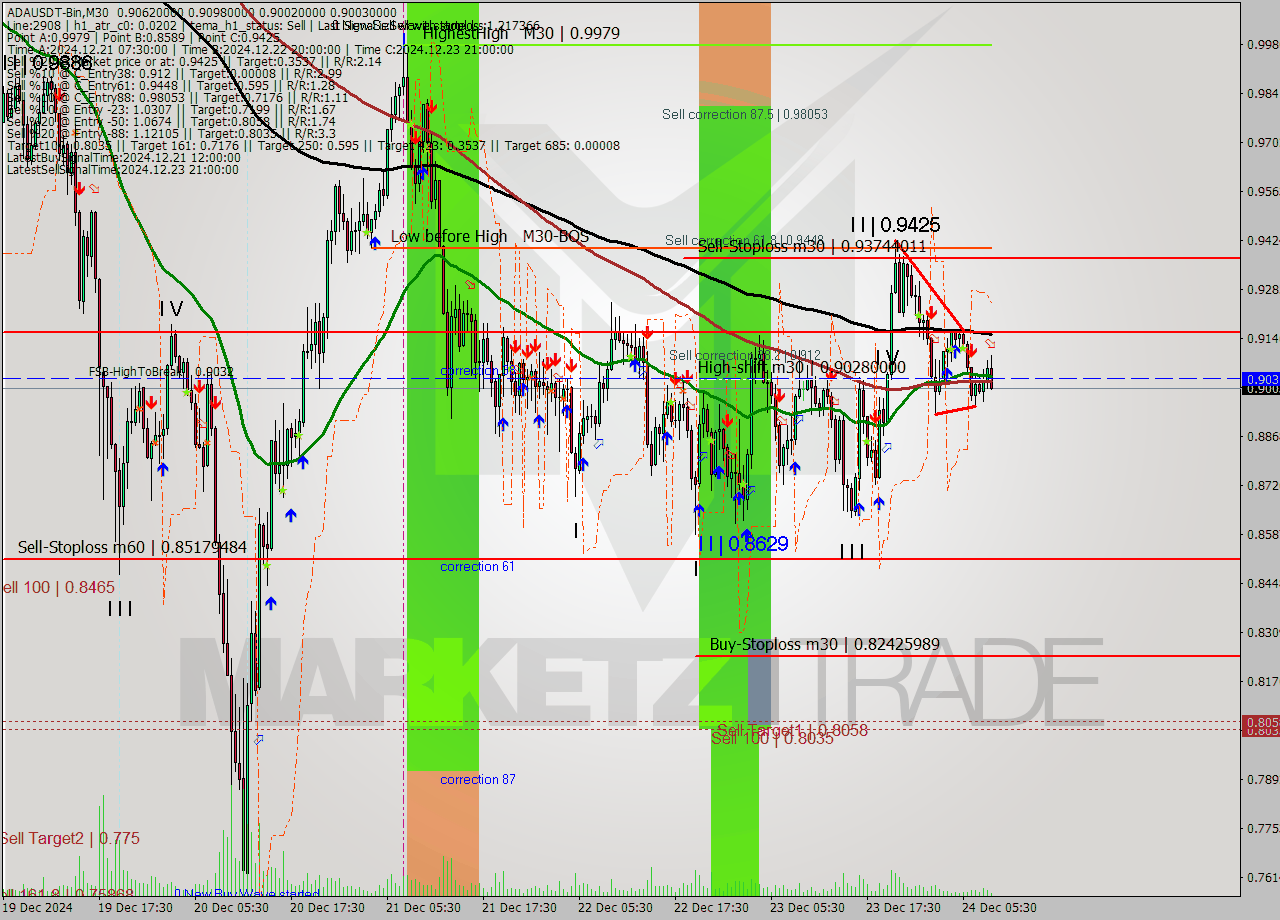
Task: Select the 20 Dec 17:30 time label
Action: pyautogui.click(x=325, y=908)
